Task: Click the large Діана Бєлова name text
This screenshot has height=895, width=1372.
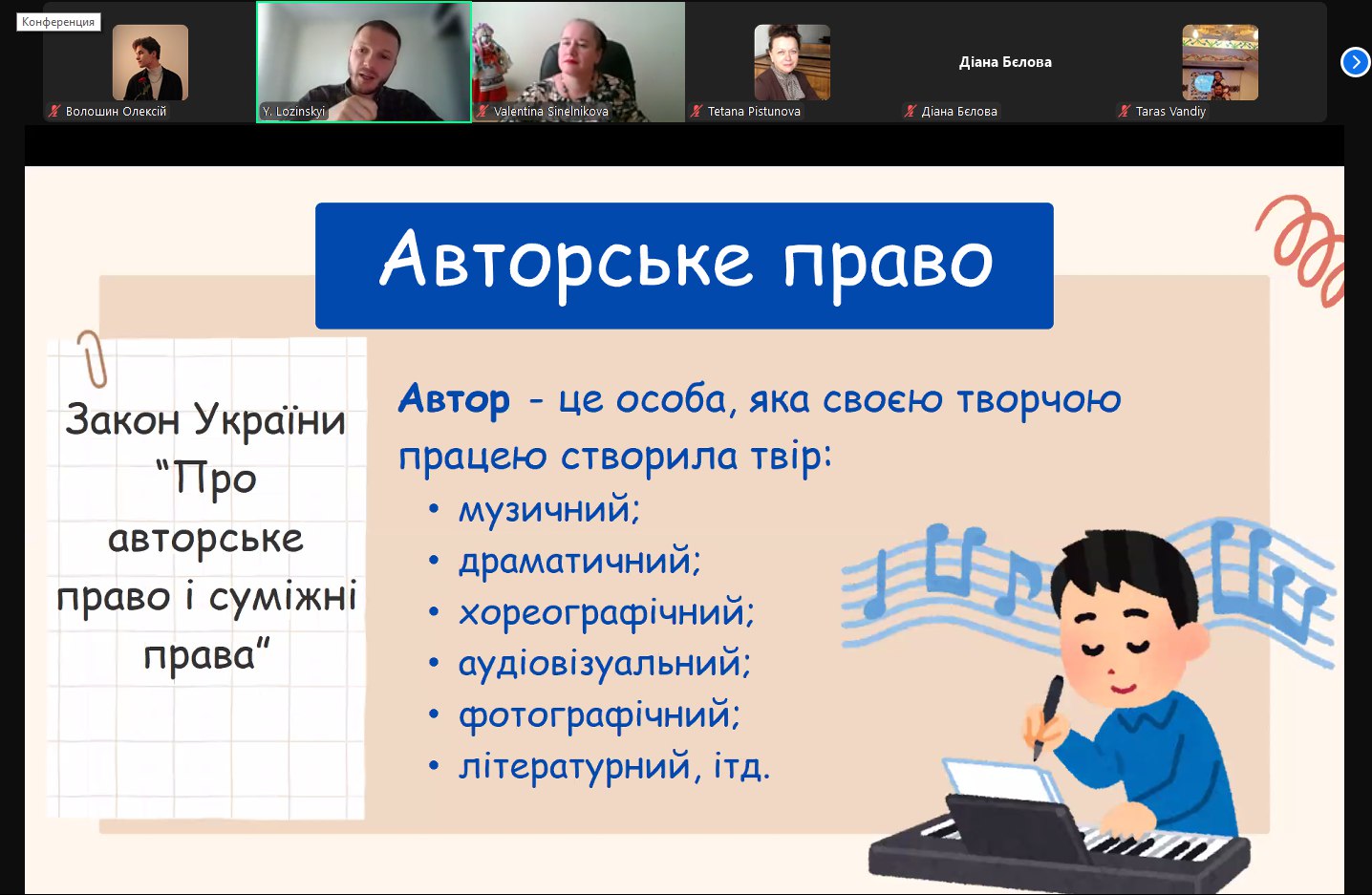Action: (x=1005, y=62)
